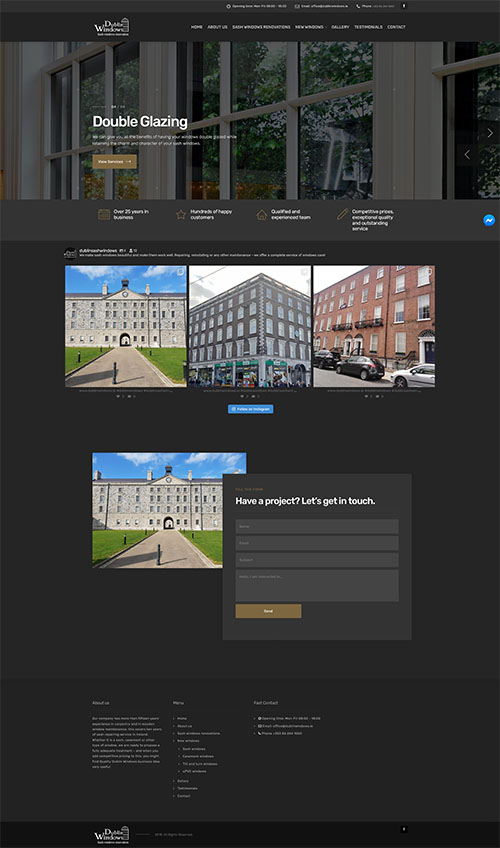Click the footer Tilt and turn windows link

[199, 764]
